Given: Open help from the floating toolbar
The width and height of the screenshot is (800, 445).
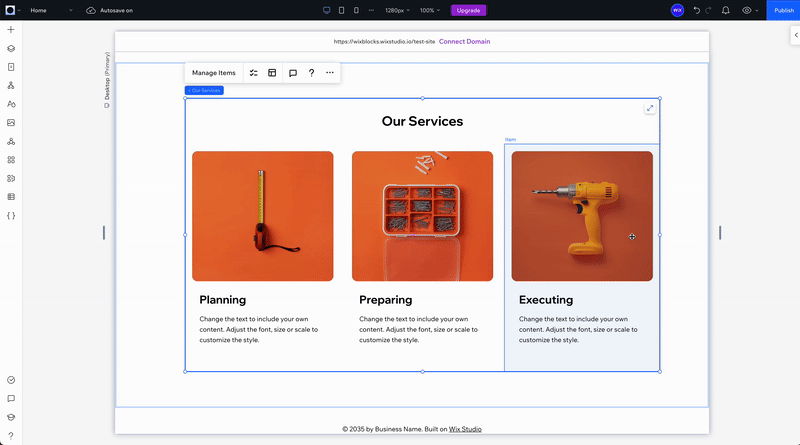Looking at the screenshot, I should pos(311,73).
